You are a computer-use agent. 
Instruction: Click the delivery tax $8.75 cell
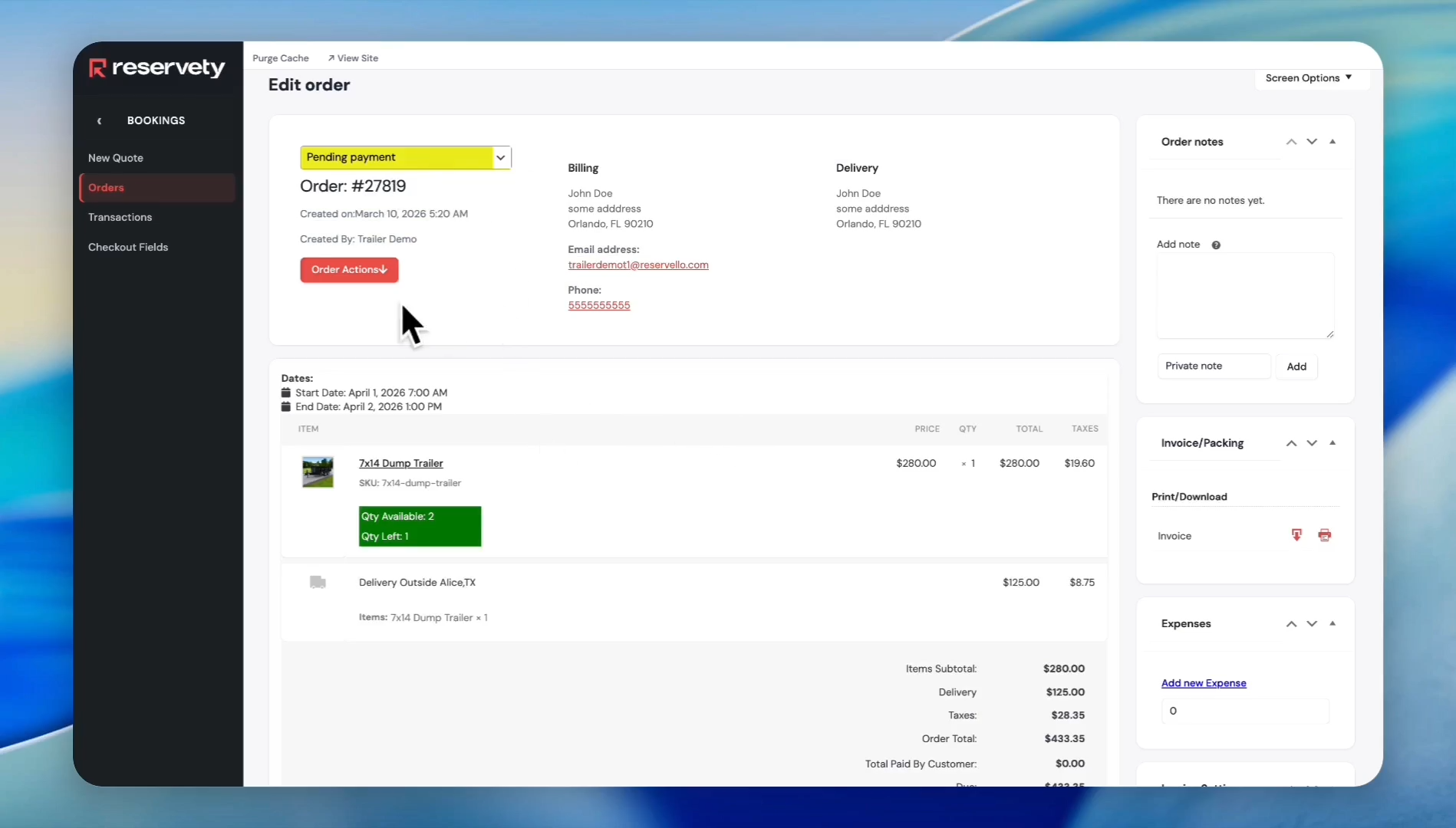coord(1082,583)
